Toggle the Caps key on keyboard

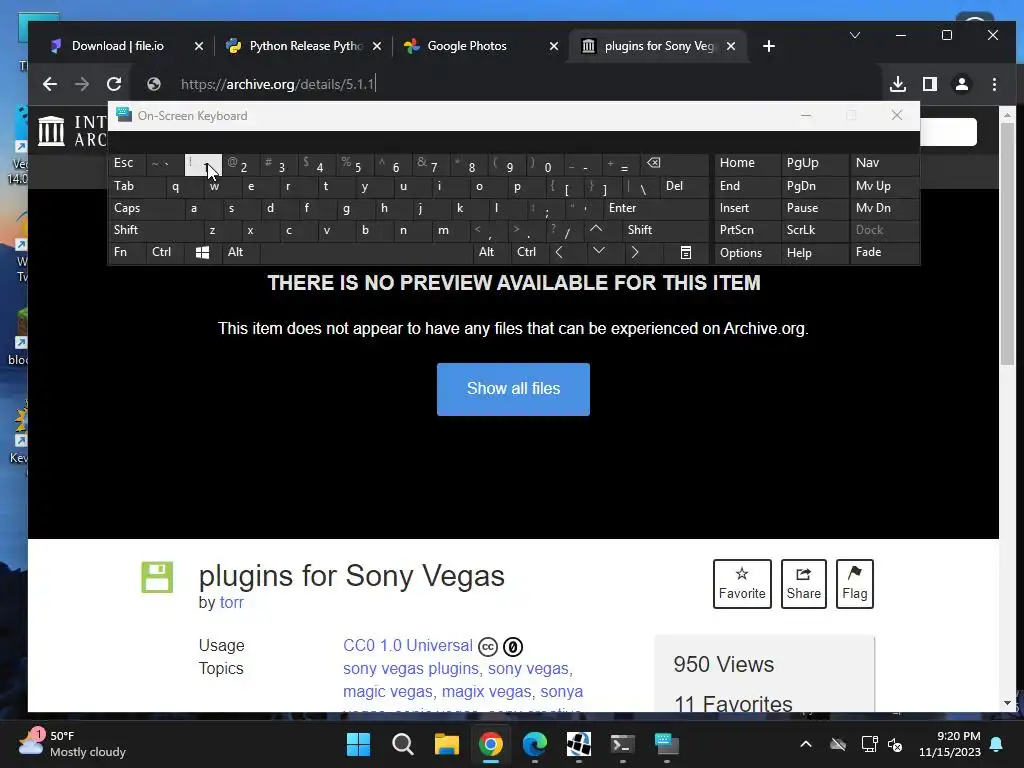(x=145, y=208)
